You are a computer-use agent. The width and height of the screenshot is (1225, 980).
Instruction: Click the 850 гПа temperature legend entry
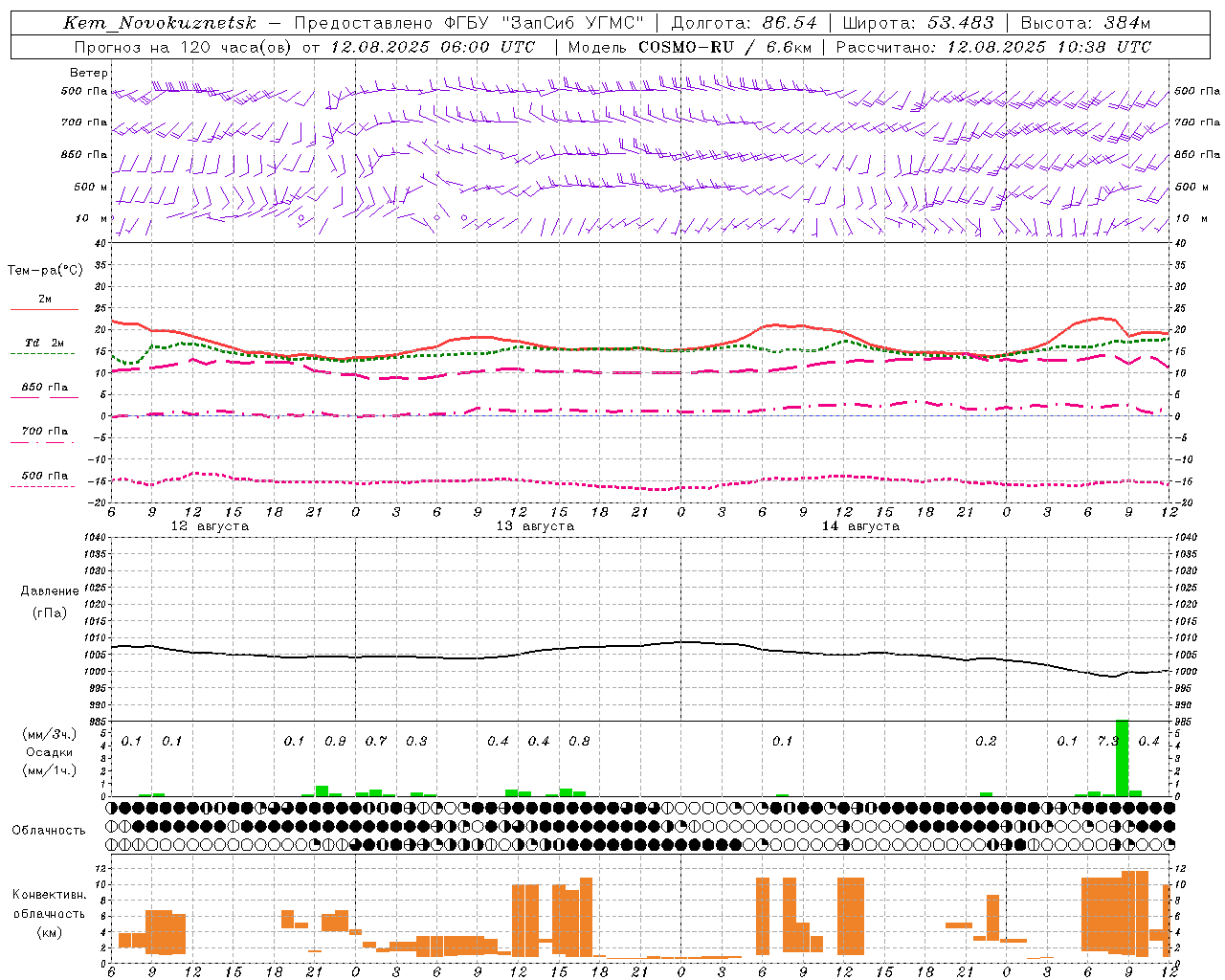click(45, 388)
